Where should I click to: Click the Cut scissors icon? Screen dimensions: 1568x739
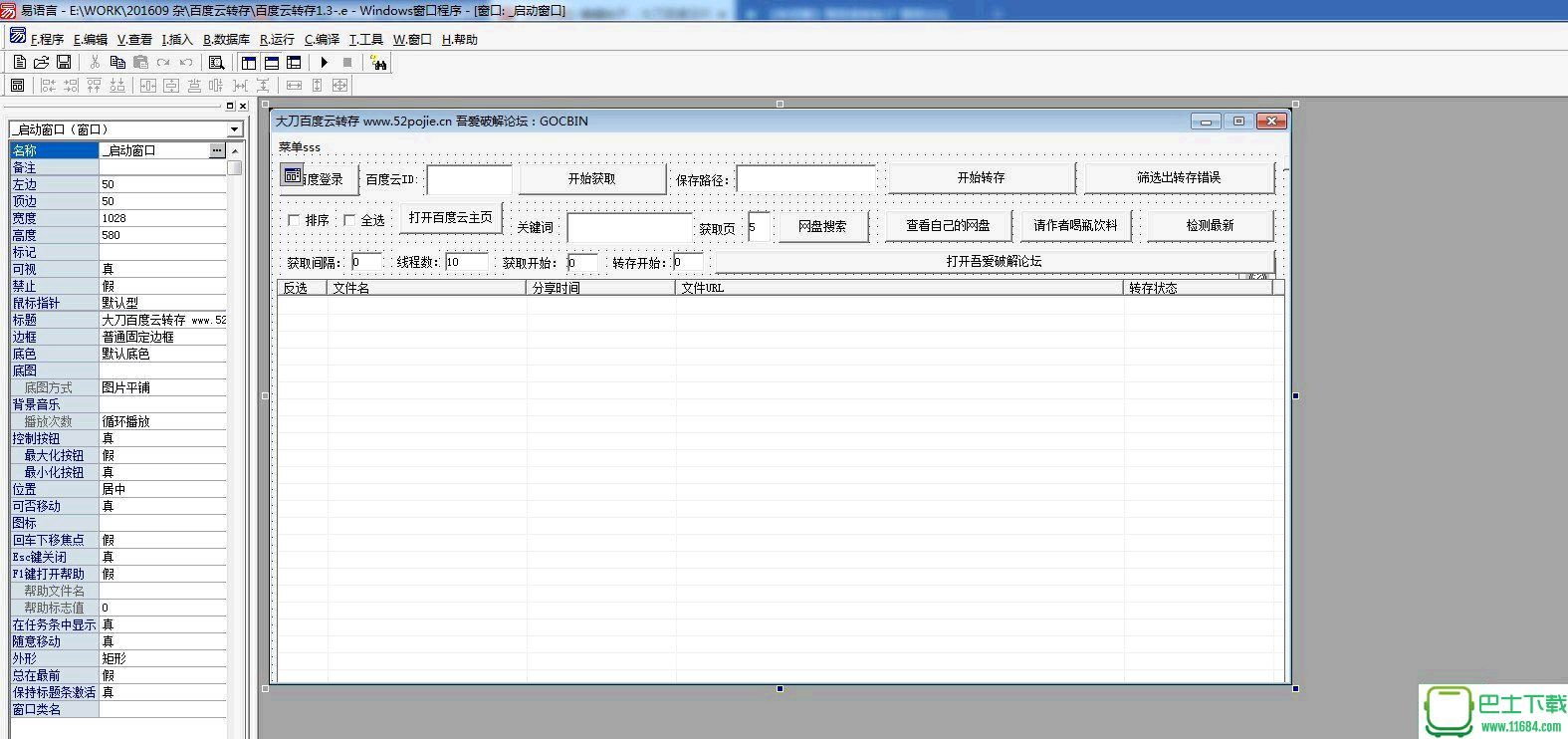[x=95, y=62]
